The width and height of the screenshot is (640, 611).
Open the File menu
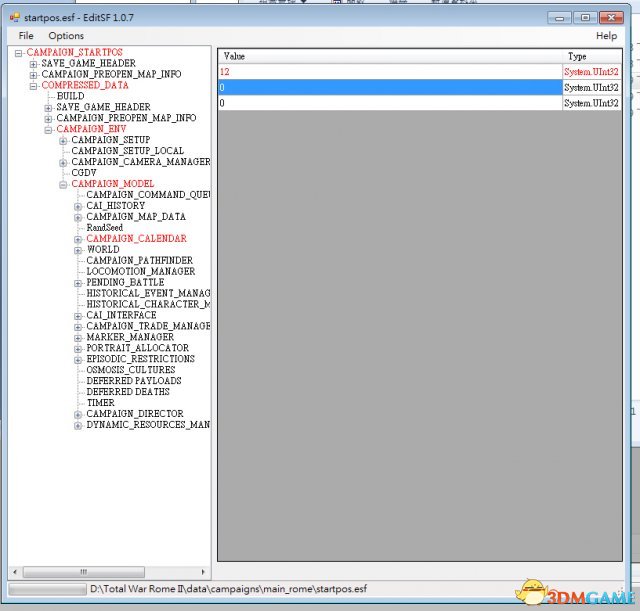[26, 36]
